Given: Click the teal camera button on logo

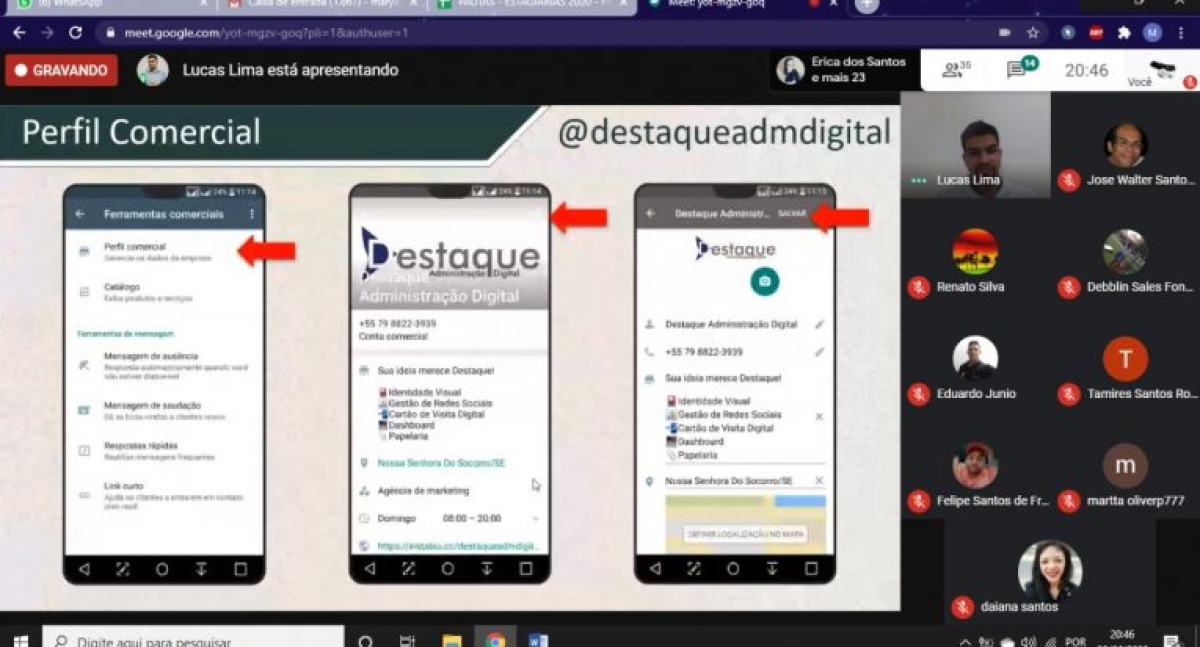Looking at the screenshot, I should [x=765, y=282].
